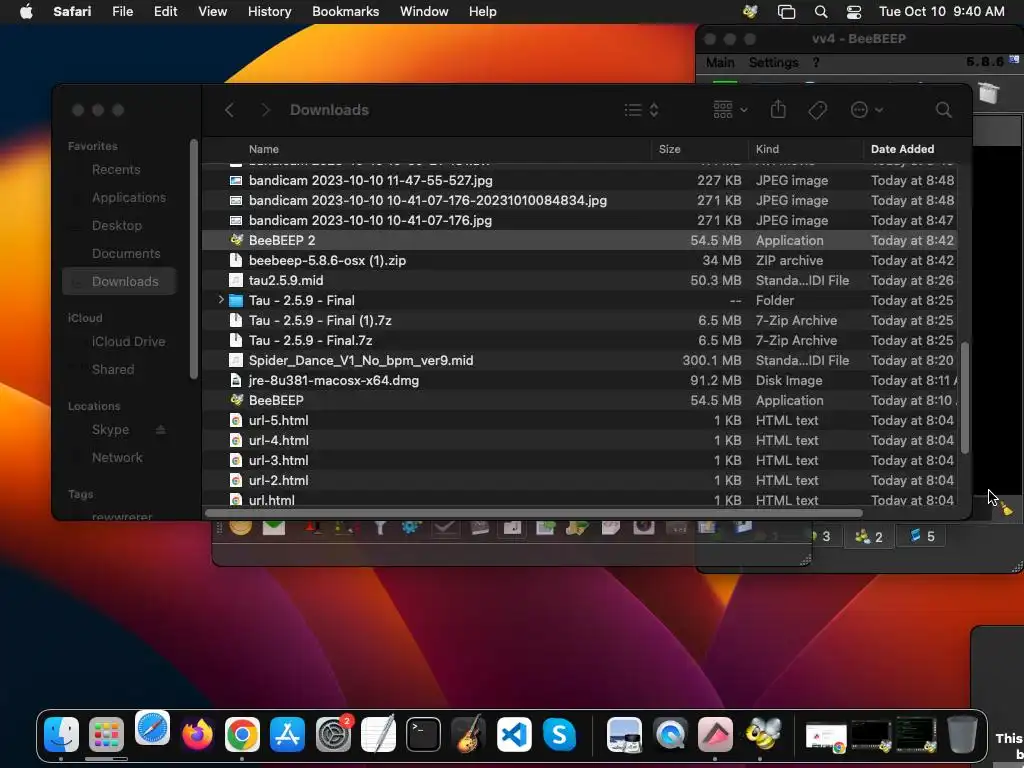The image size is (1024, 768).
Task: Select 'beebeep-5.8.6-osx (1).zip' file
Action: pos(579,261)
